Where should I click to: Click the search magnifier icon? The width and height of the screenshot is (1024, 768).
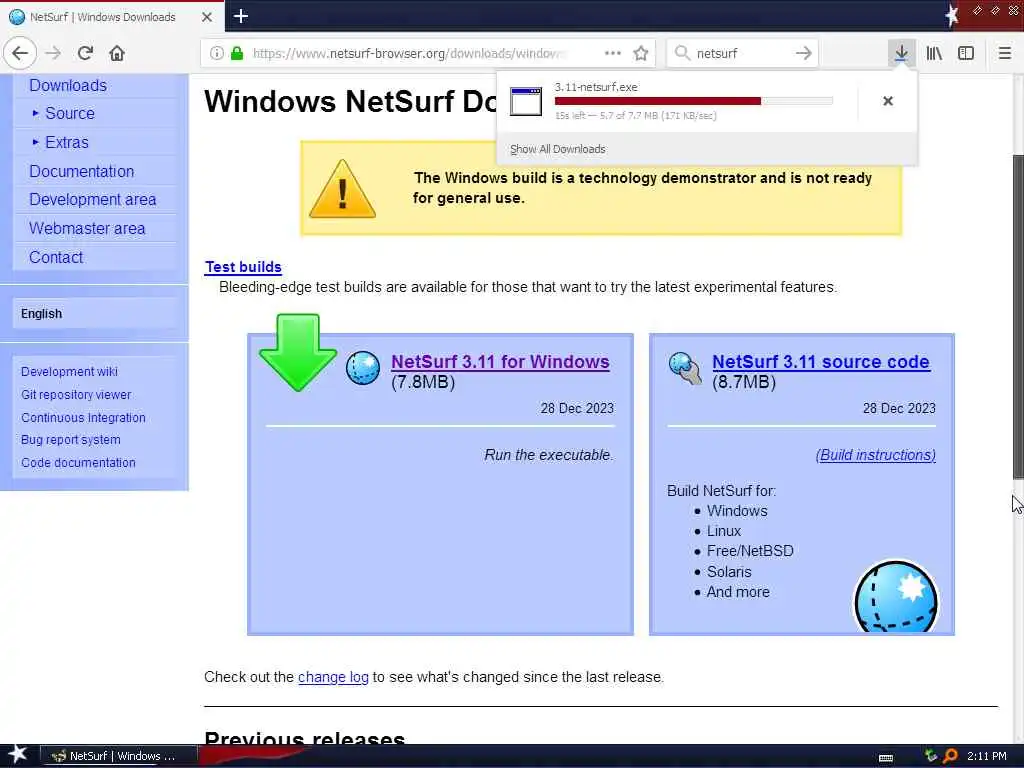682,53
